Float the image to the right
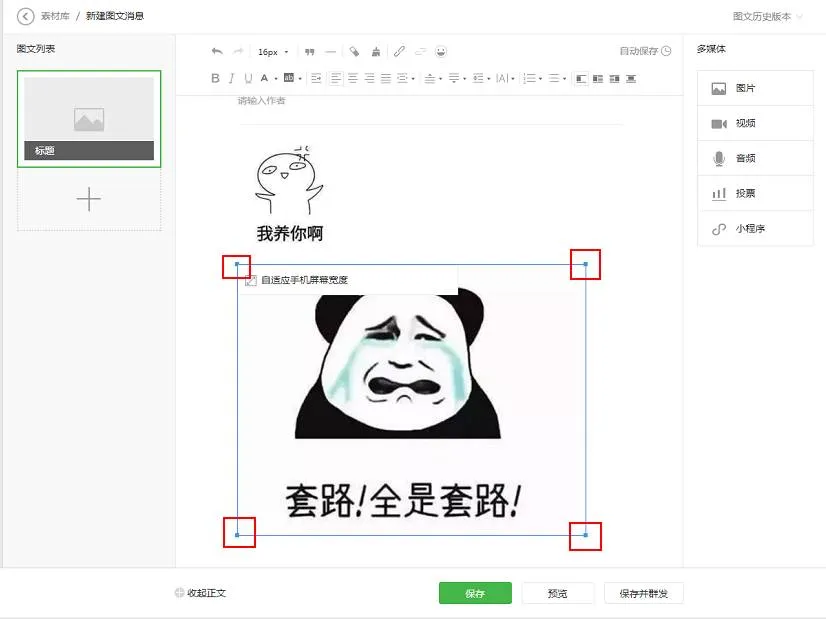826x619 pixels. (x=614, y=78)
